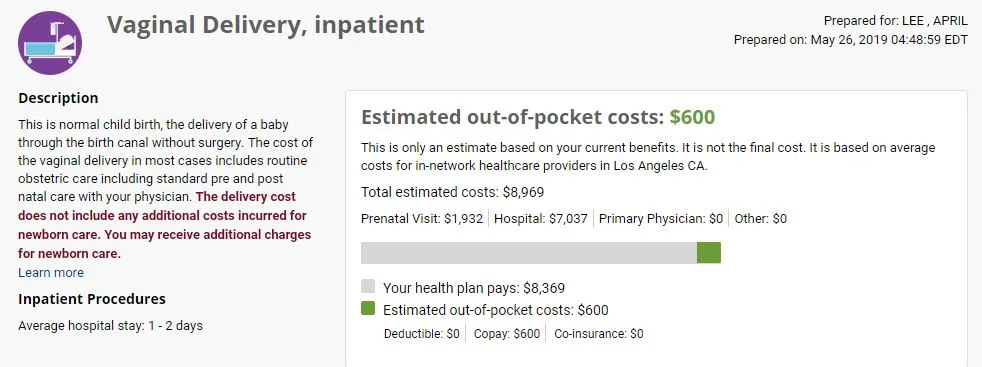The image size is (982, 367).
Task: Click the Prenatal Visit: $1,932 item
Action: 422,219
